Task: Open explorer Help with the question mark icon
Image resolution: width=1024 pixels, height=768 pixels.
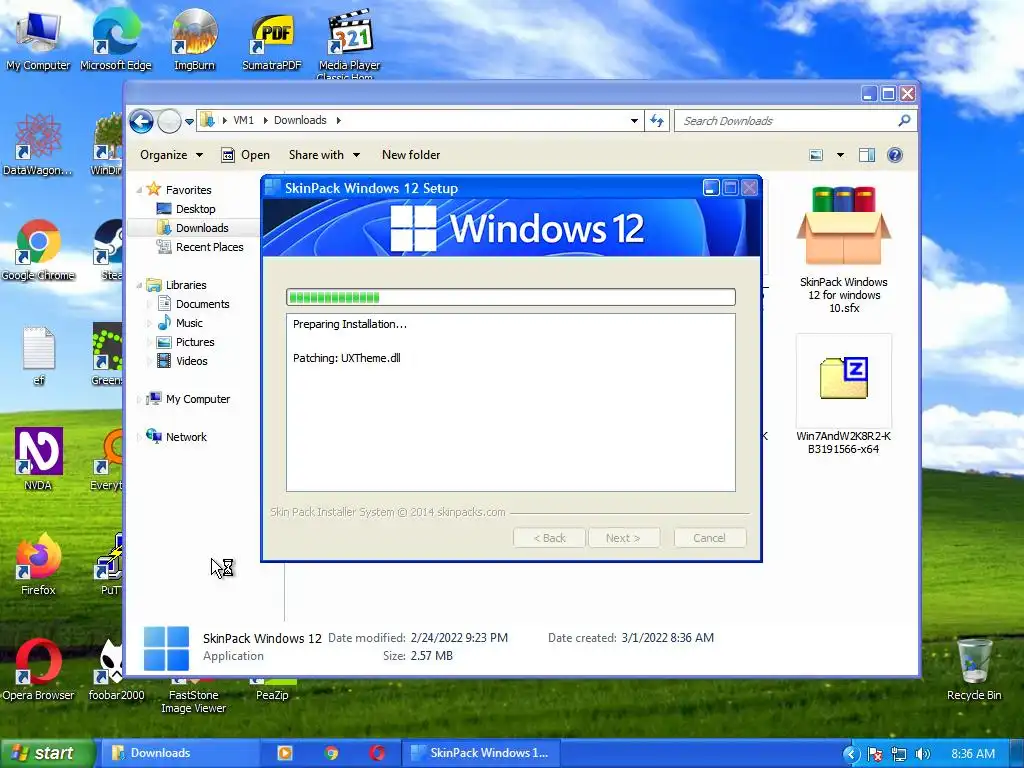Action: pyautogui.click(x=895, y=155)
